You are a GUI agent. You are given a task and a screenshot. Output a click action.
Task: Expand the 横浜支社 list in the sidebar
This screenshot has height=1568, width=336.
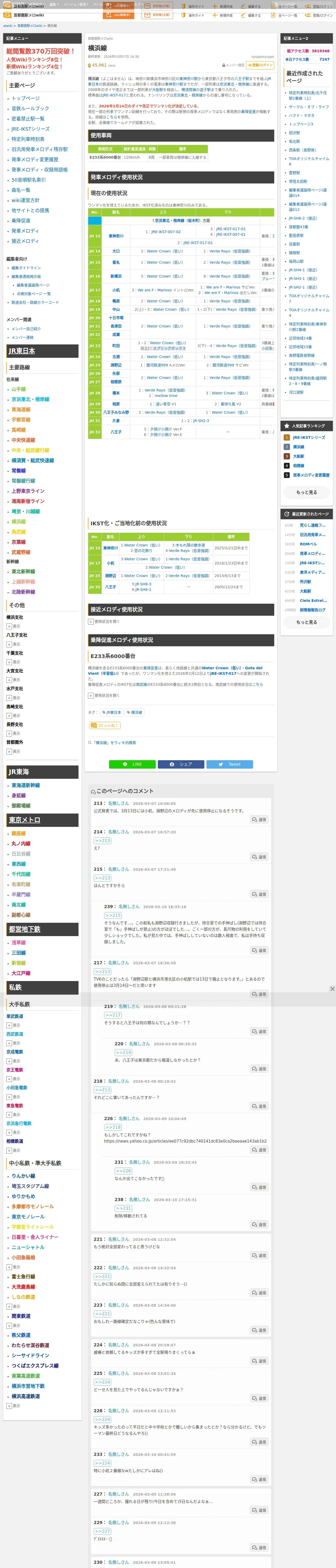point(13,626)
